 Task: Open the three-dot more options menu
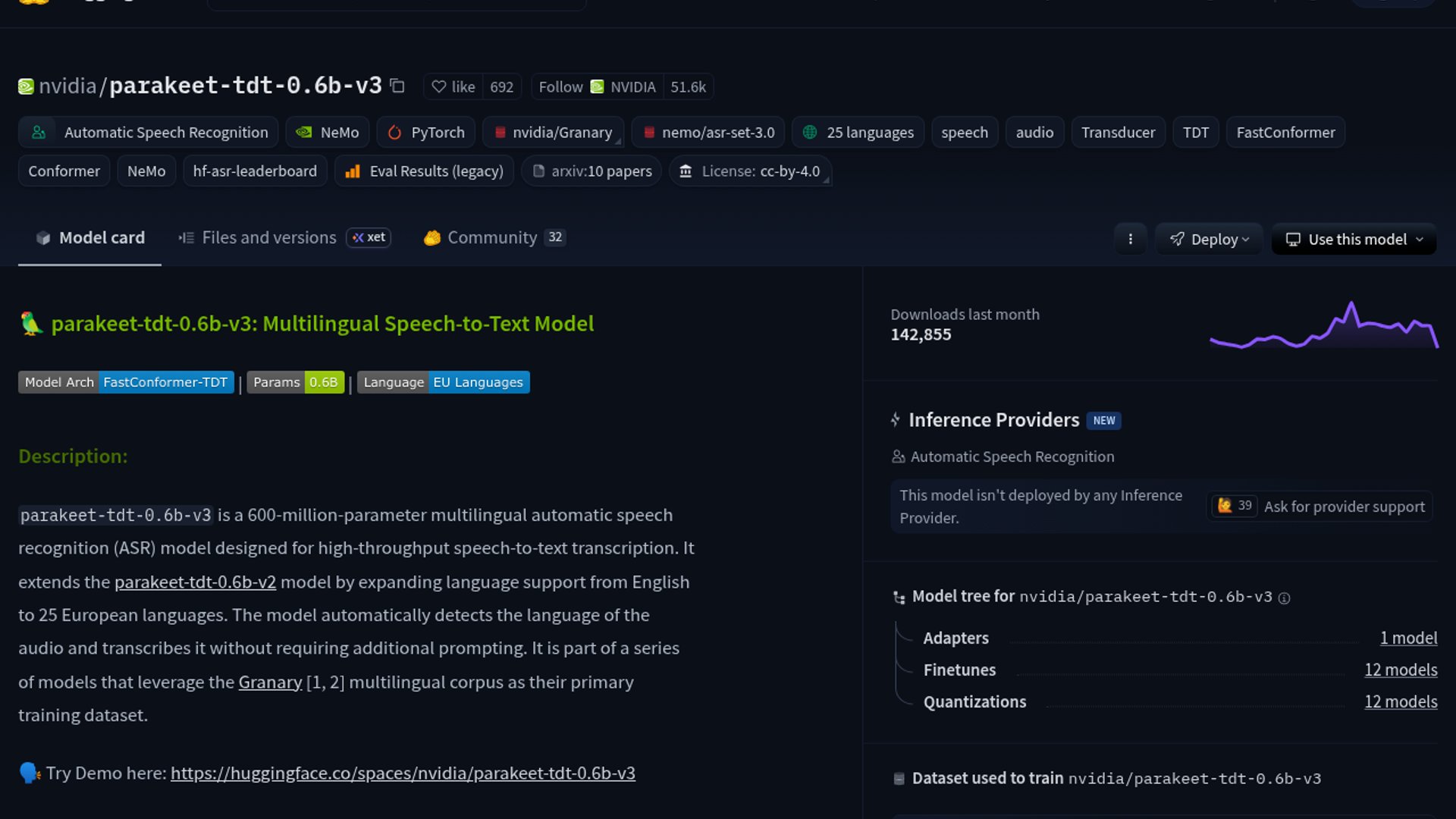point(1130,240)
